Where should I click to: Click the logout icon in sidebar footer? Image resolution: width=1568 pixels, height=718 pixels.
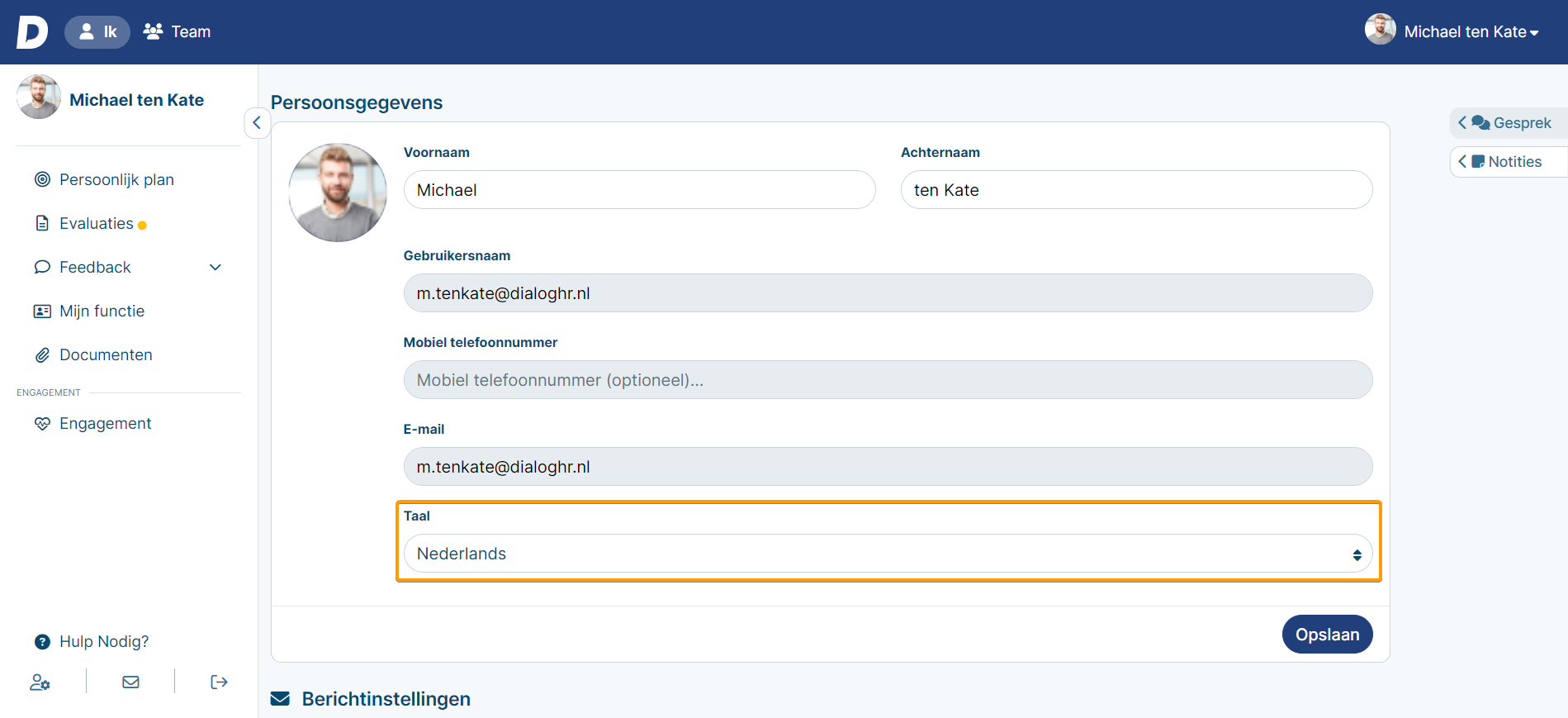[x=219, y=682]
